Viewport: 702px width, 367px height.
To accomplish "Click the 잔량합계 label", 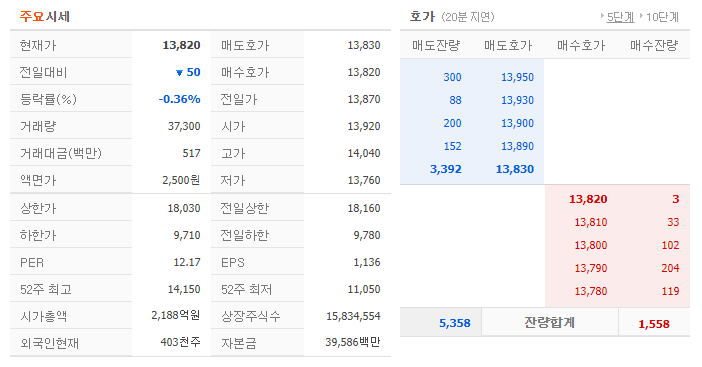I will pyautogui.click(x=549, y=322).
